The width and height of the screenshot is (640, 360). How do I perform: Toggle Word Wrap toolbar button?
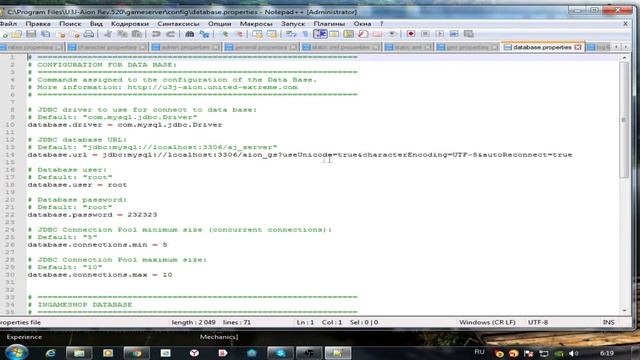pos(291,34)
